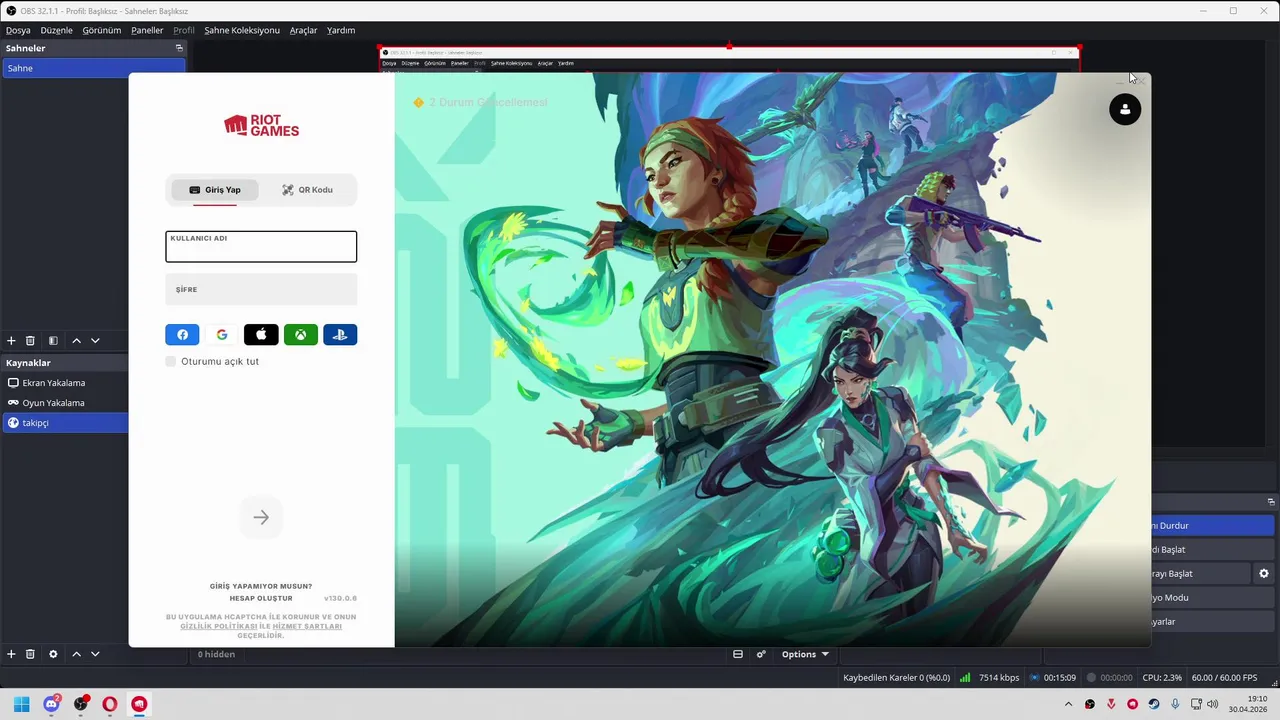Screen dimensions: 1280x720
Task: Focus the Şifre password field
Action: (261, 290)
